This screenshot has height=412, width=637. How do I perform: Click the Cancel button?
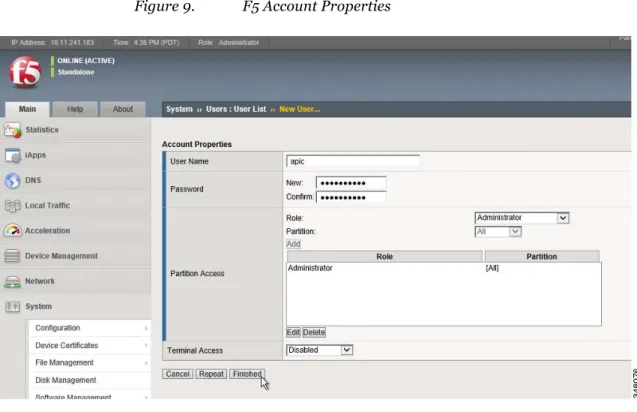[178, 374]
